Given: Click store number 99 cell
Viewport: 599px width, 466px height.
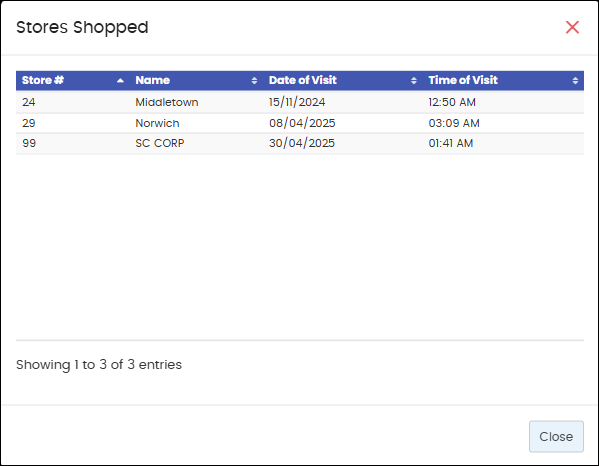Looking at the screenshot, I should [x=29, y=143].
